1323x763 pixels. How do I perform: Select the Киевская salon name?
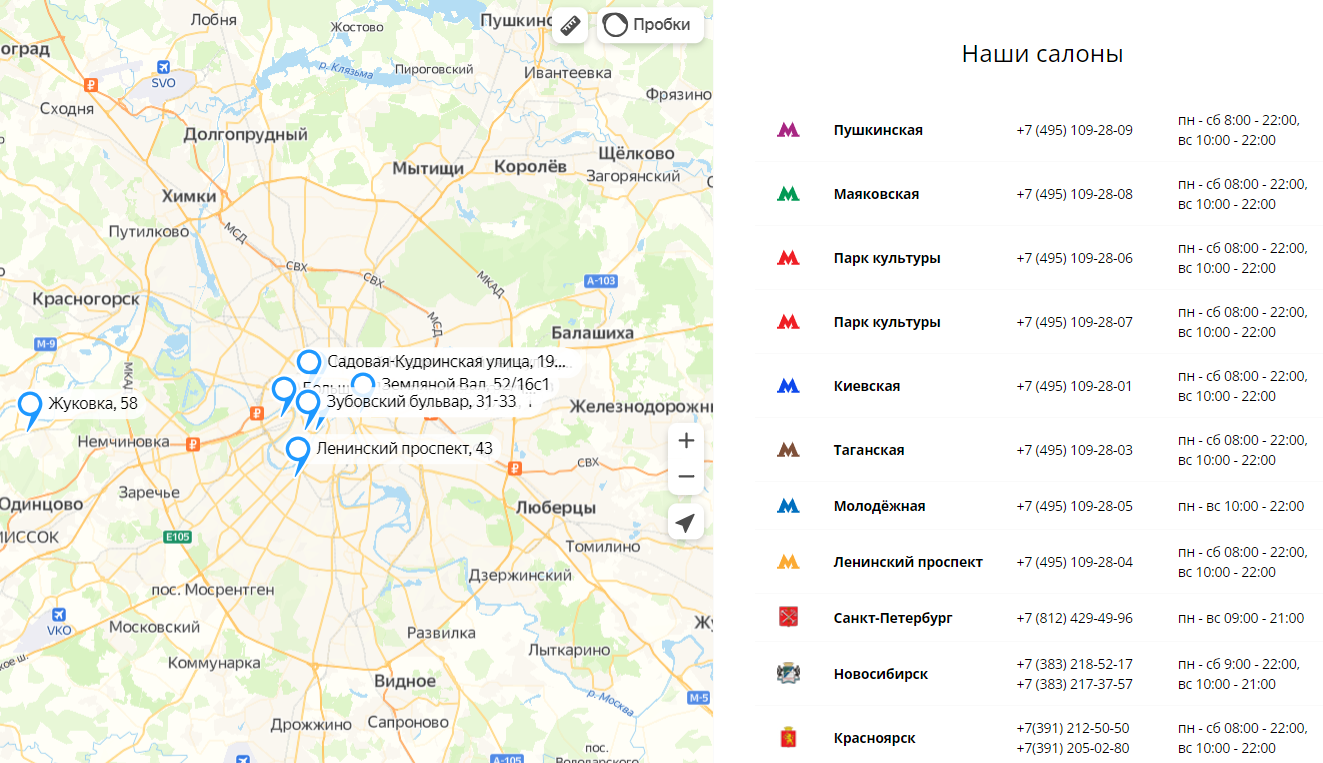point(867,386)
